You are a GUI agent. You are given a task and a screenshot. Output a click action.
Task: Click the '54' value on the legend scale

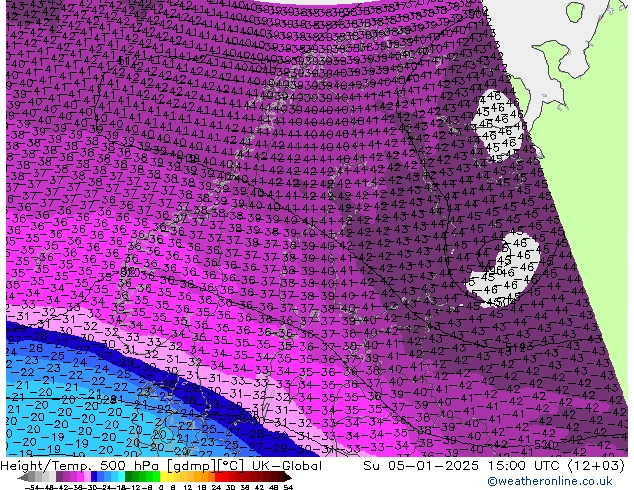287,487
